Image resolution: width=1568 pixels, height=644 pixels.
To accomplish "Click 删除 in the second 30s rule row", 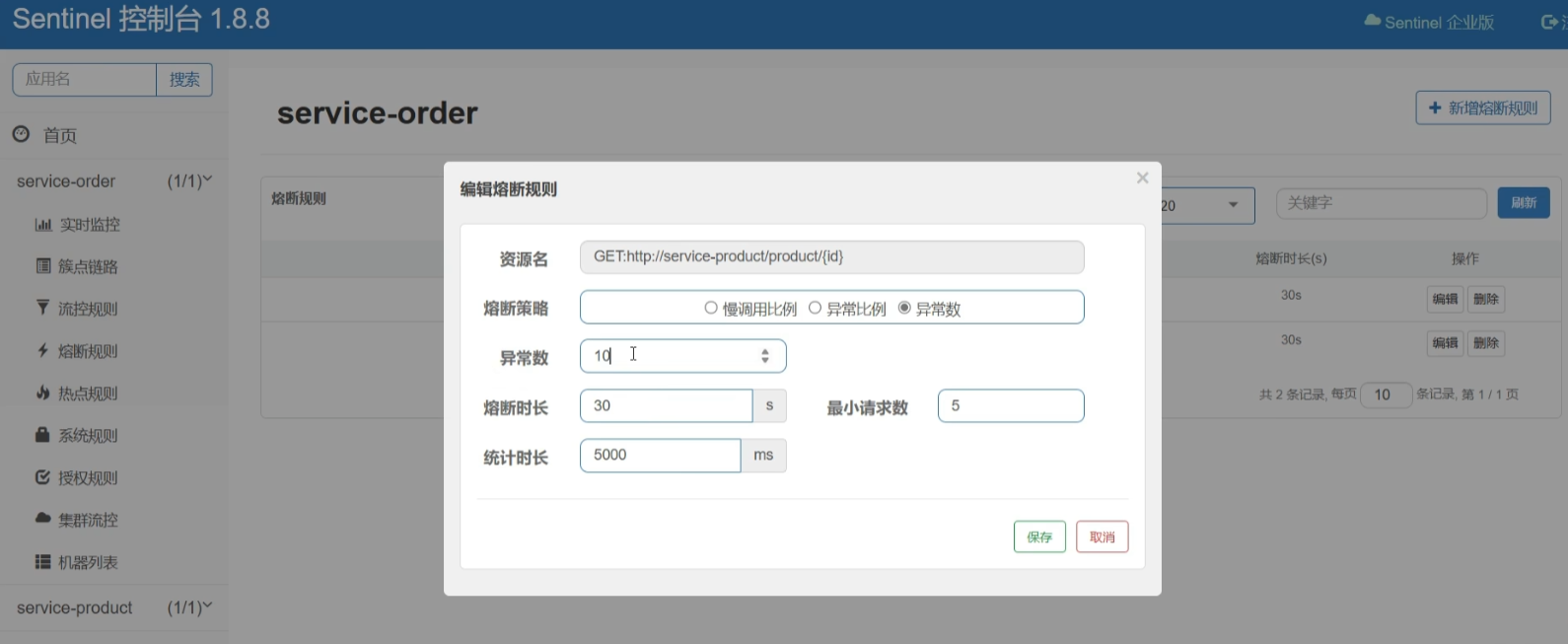I will tap(1486, 343).
